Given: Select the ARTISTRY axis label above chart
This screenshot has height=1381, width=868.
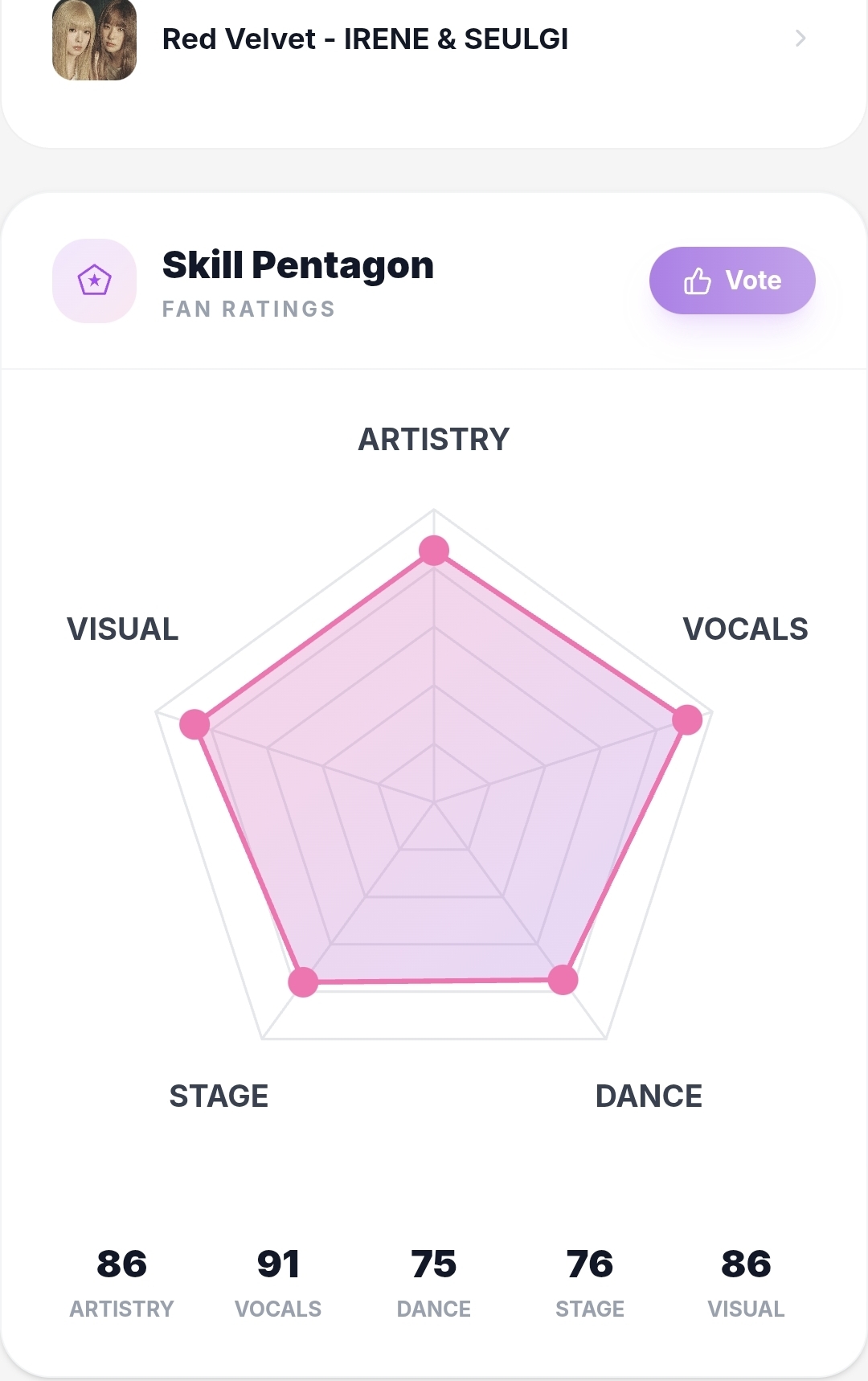Looking at the screenshot, I should 434,440.
